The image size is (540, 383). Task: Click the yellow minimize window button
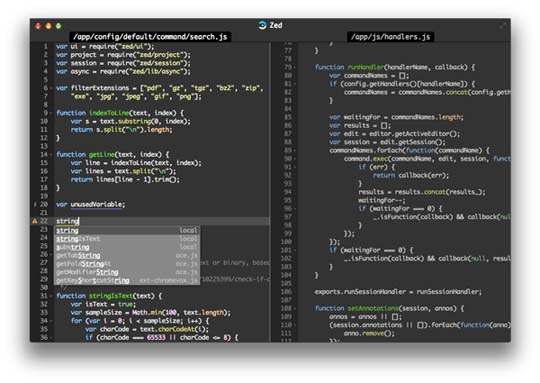pos(49,26)
